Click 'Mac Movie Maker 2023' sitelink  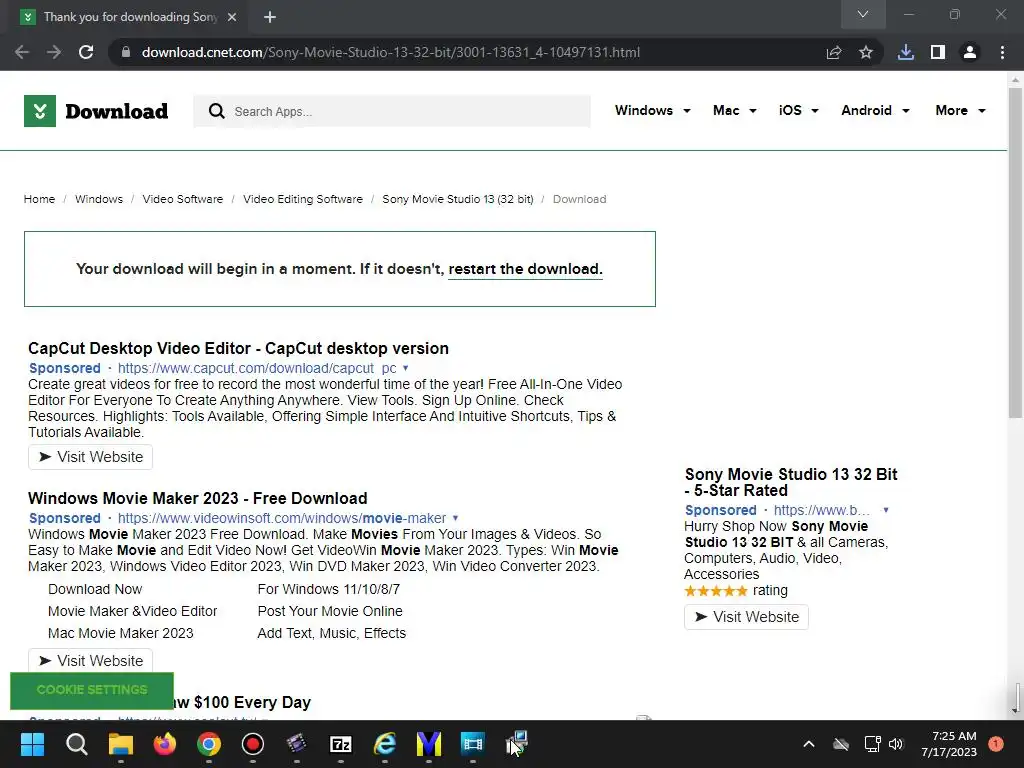(x=121, y=633)
